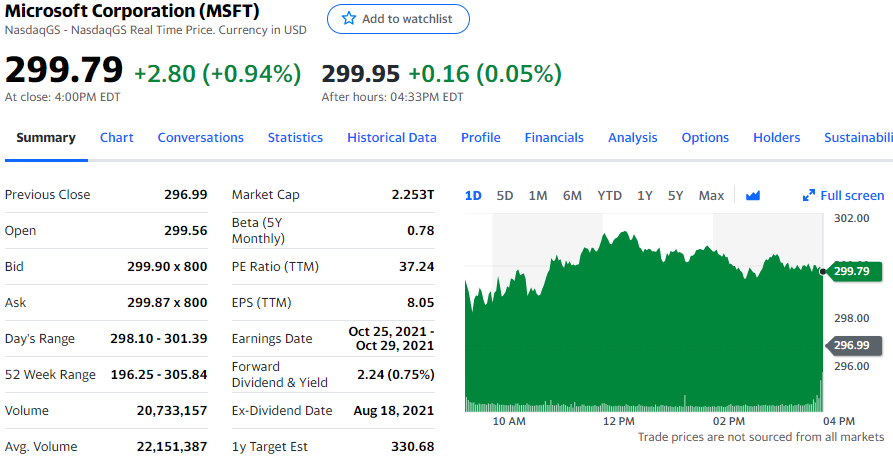The height and width of the screenshot is (461, 893).
Task: Click the Day's Range value 298.10 - 301.39
Action: (159, 338)
